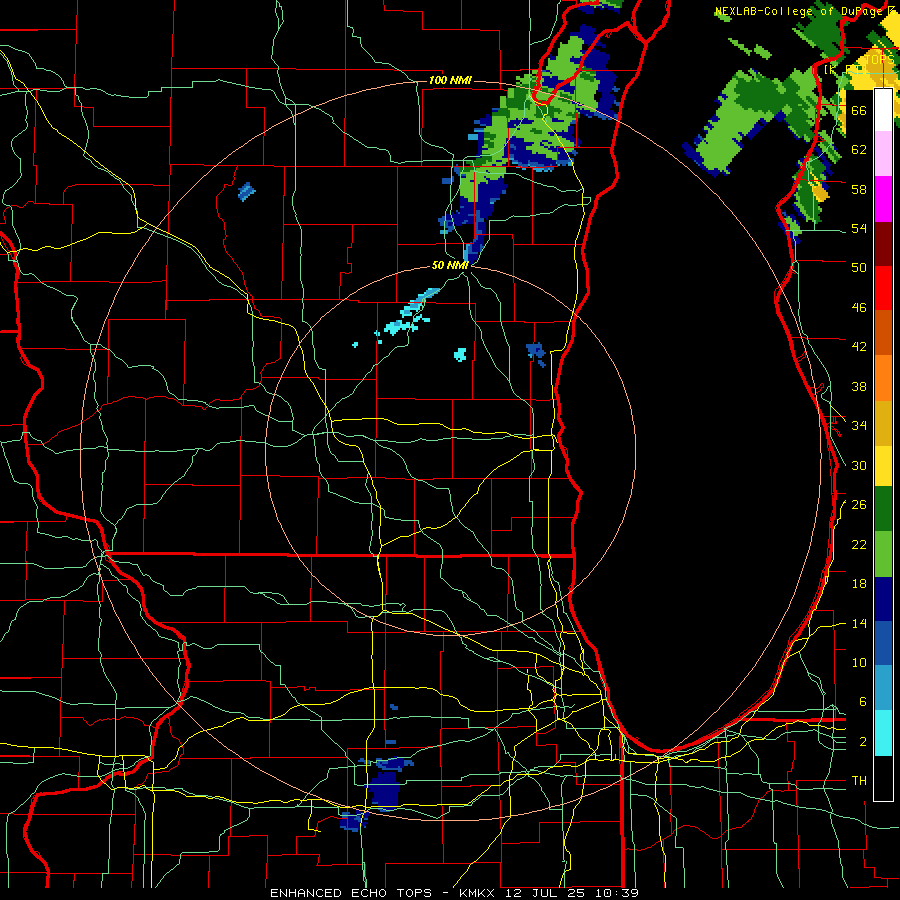Pick the cyan swatch on the color scale

(x=883, y=734)
